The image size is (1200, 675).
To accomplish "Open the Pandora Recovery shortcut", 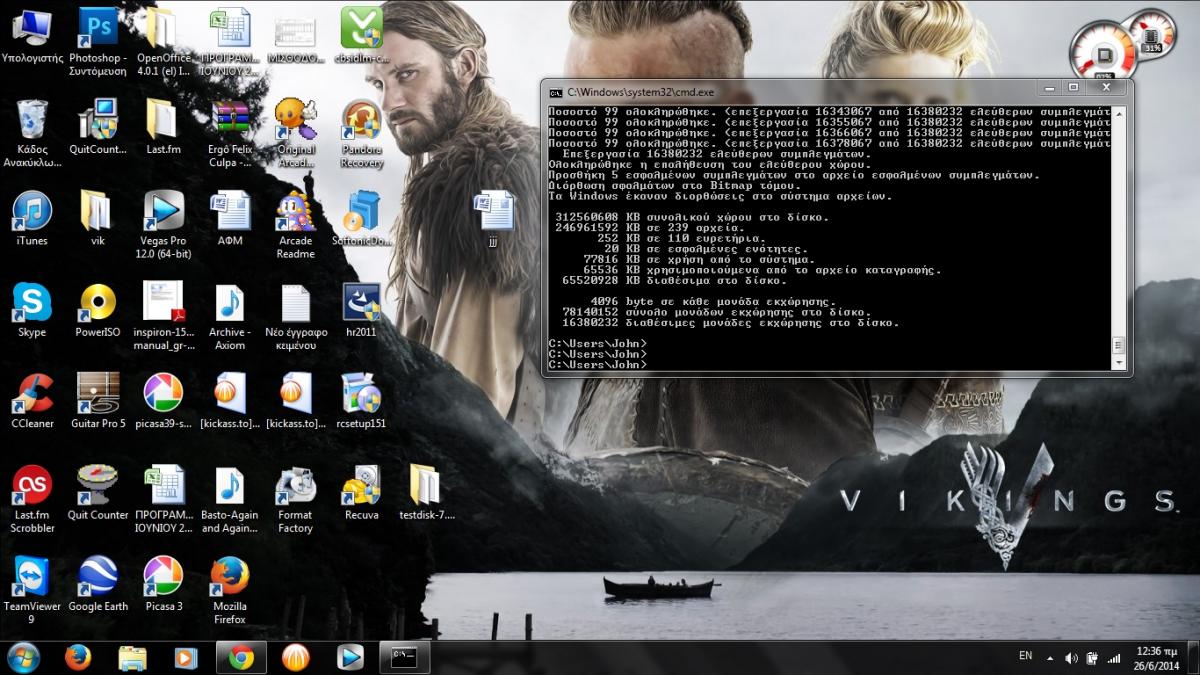I will [362, 120].
